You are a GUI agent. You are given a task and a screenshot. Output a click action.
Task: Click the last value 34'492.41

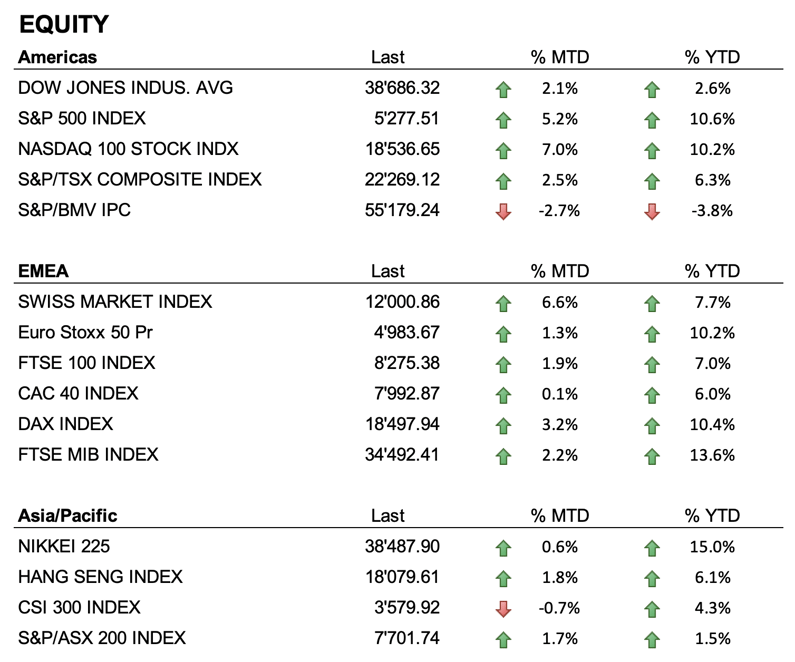pyautogui.click(x=402, y=454)
